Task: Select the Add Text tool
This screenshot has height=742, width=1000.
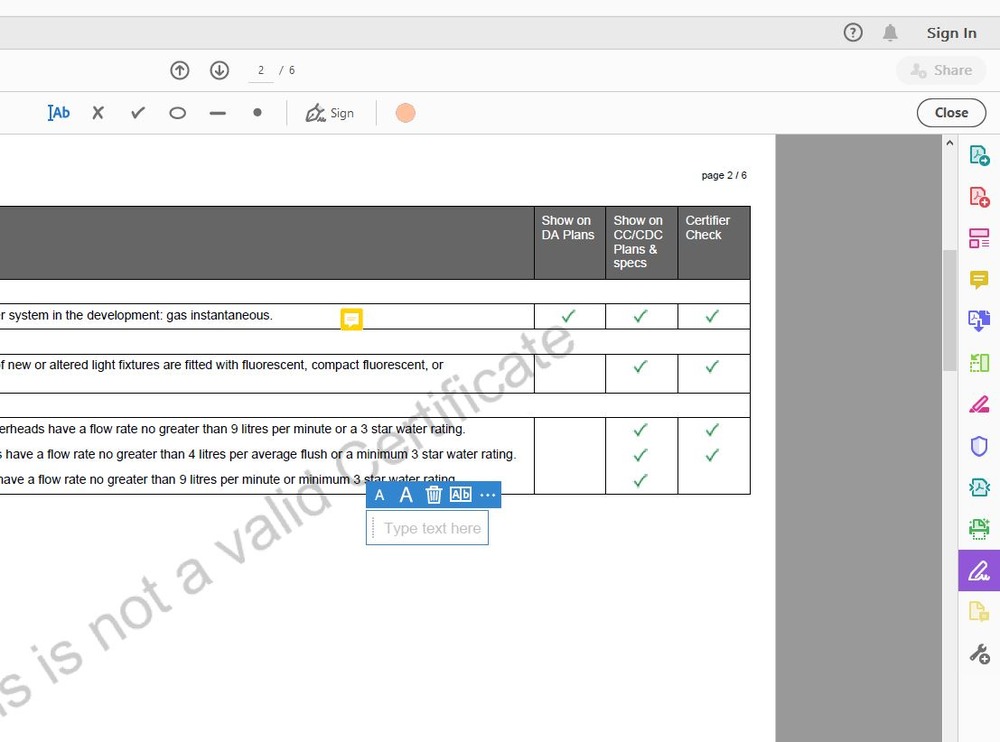Action: coord(59,113)
